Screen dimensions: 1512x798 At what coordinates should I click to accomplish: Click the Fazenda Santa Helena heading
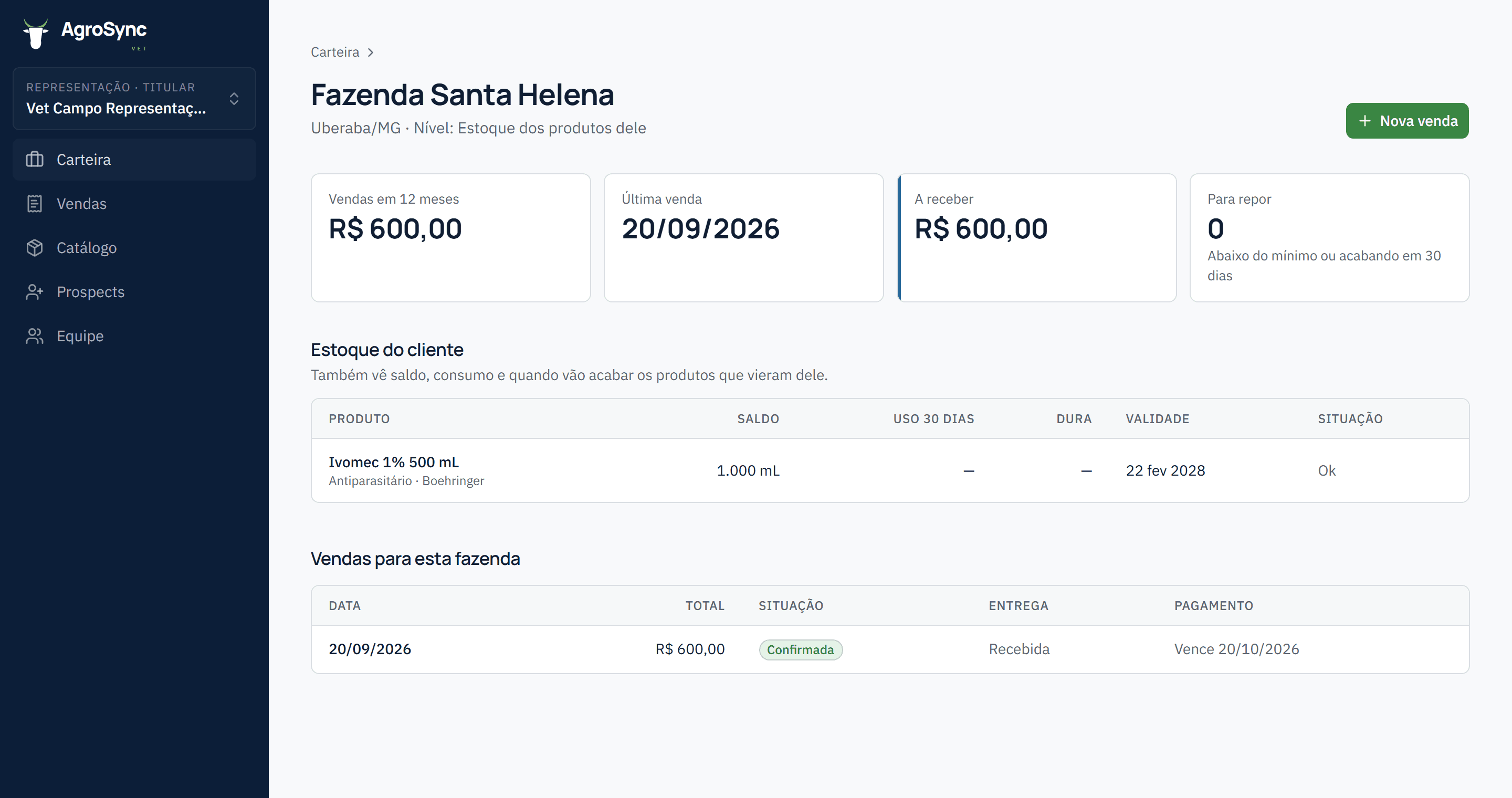coord(462,94)
